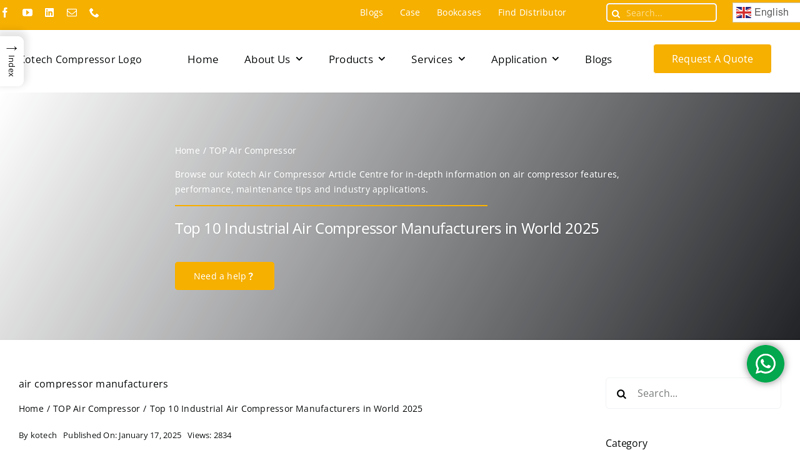
Task: Focus the sidebar Search... input field
Action: coord(693,393)
